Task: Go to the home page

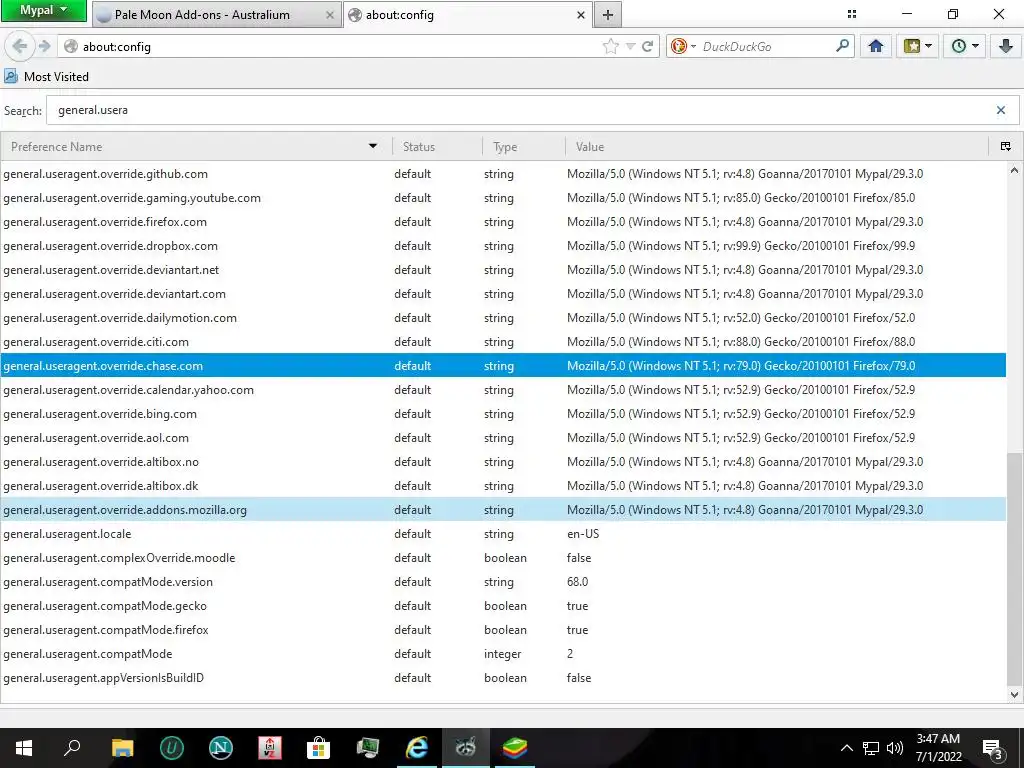Action: coord(876,46)
